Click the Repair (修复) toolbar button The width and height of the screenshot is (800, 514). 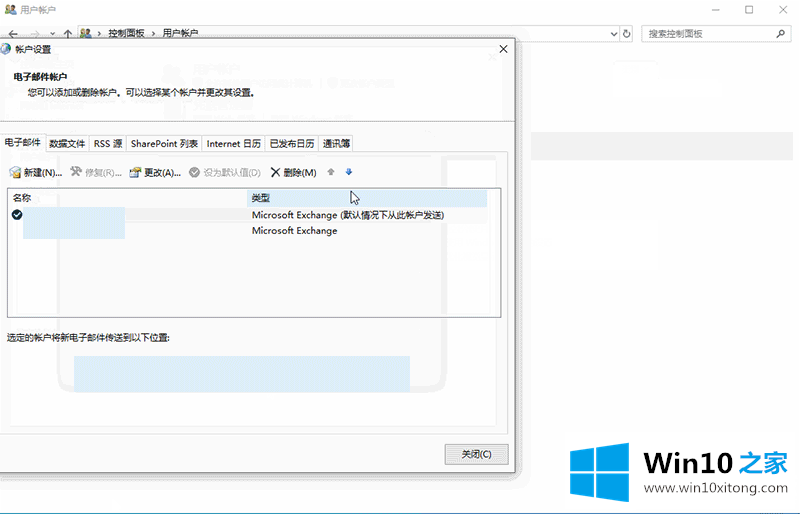click(96, 173)
